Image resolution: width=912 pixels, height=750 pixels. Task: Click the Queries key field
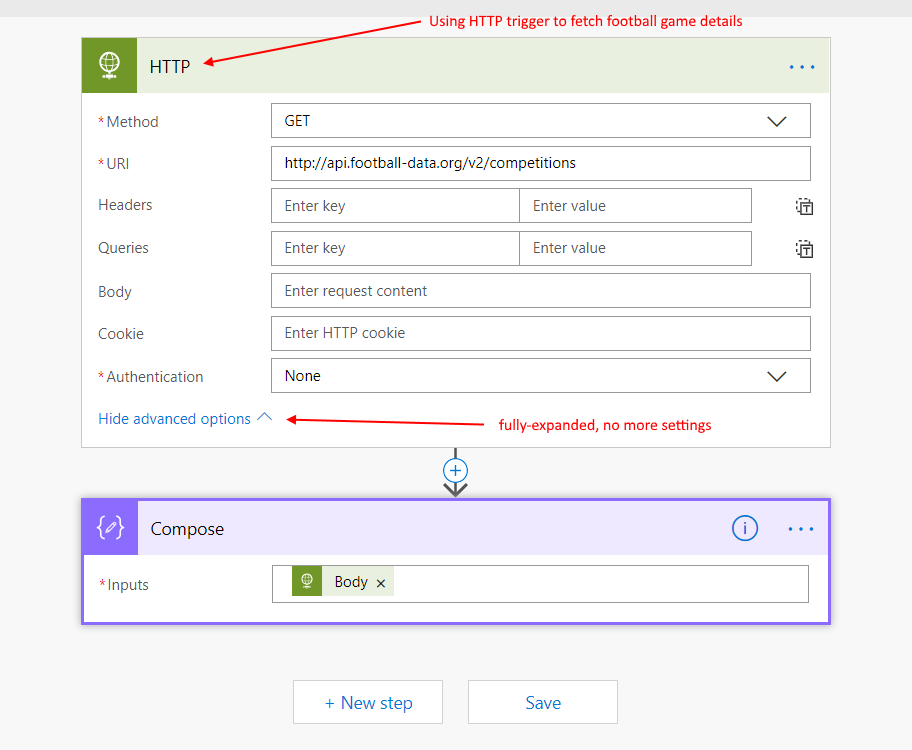[x=395, y=248]
